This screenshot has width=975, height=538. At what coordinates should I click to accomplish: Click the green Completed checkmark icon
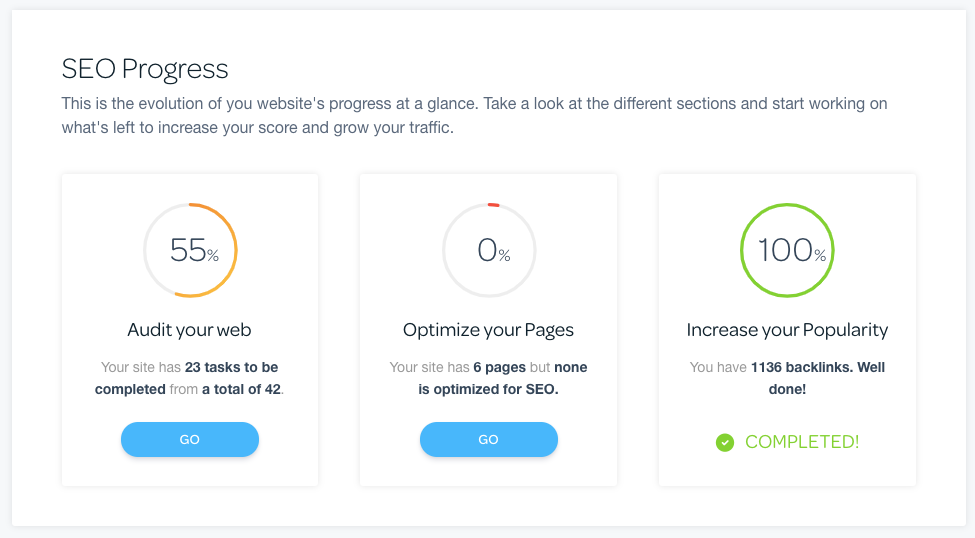[724, 442]
